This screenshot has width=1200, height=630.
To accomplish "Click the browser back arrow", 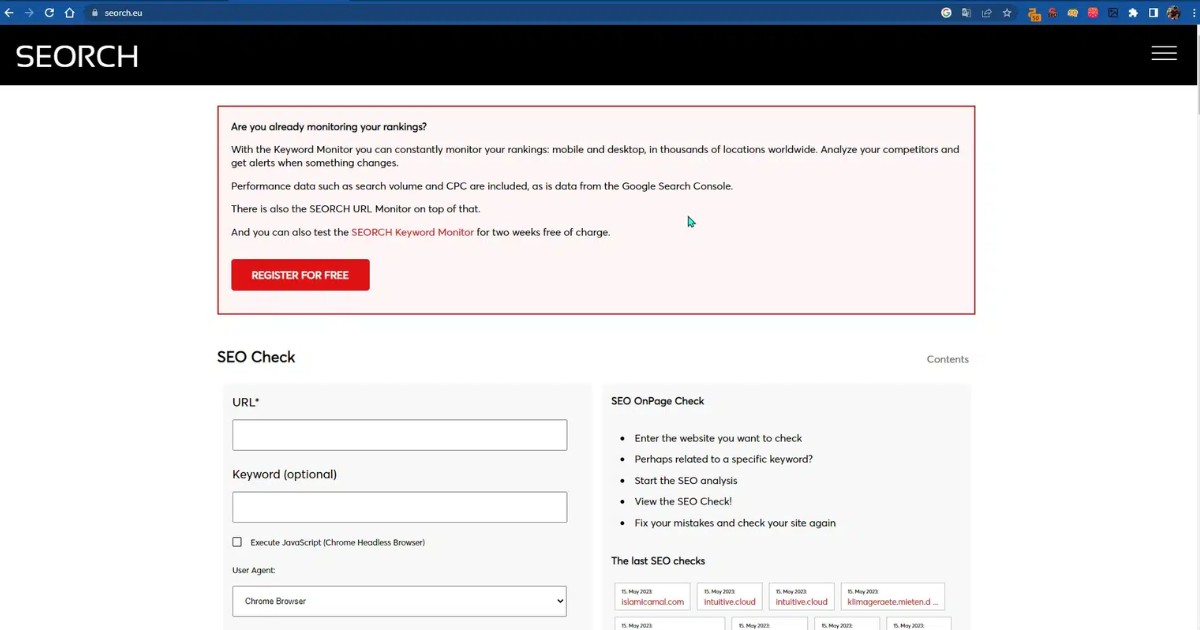I will (x=9, y=13).
